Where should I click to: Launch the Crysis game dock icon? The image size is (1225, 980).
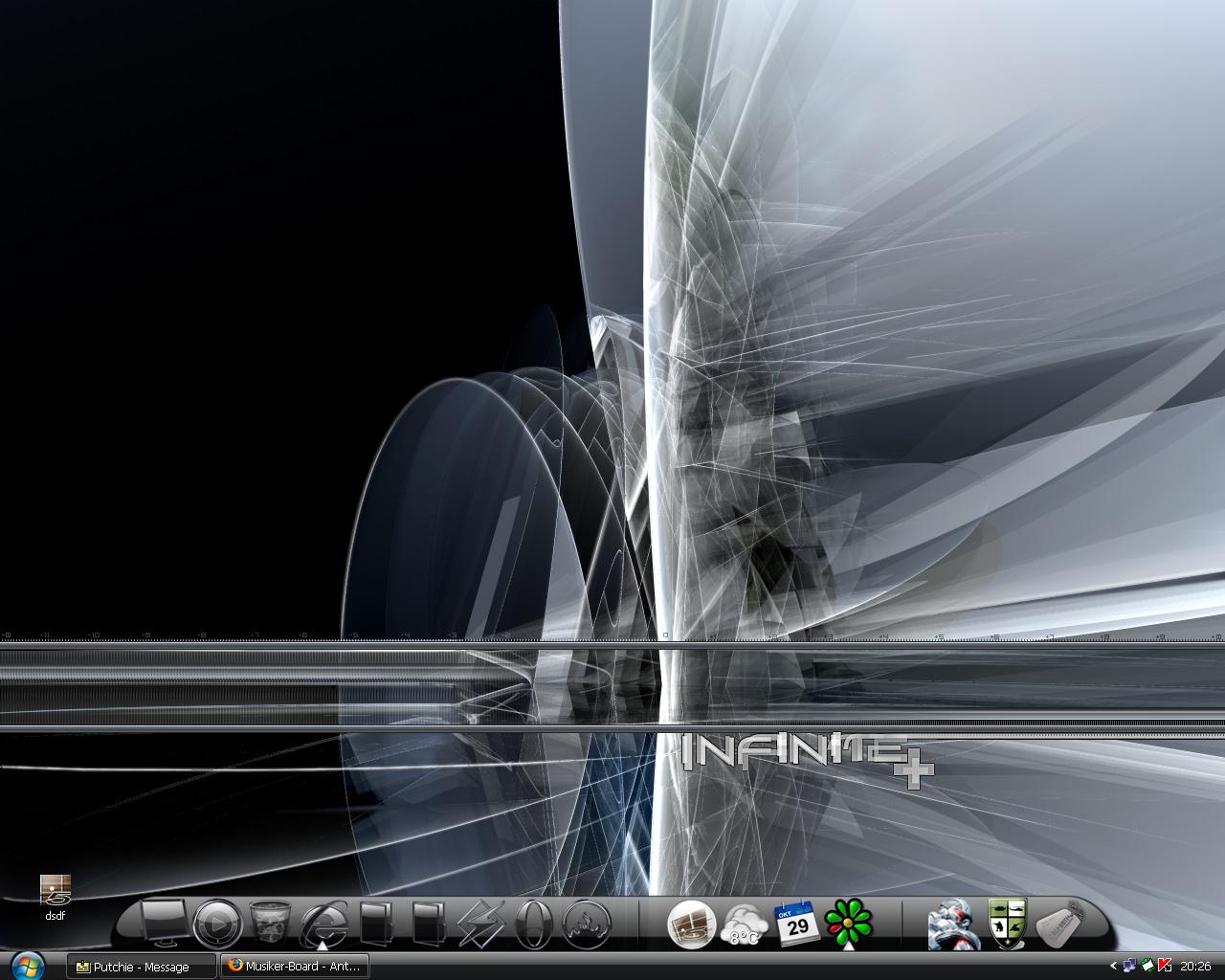[x=954, y=924]
